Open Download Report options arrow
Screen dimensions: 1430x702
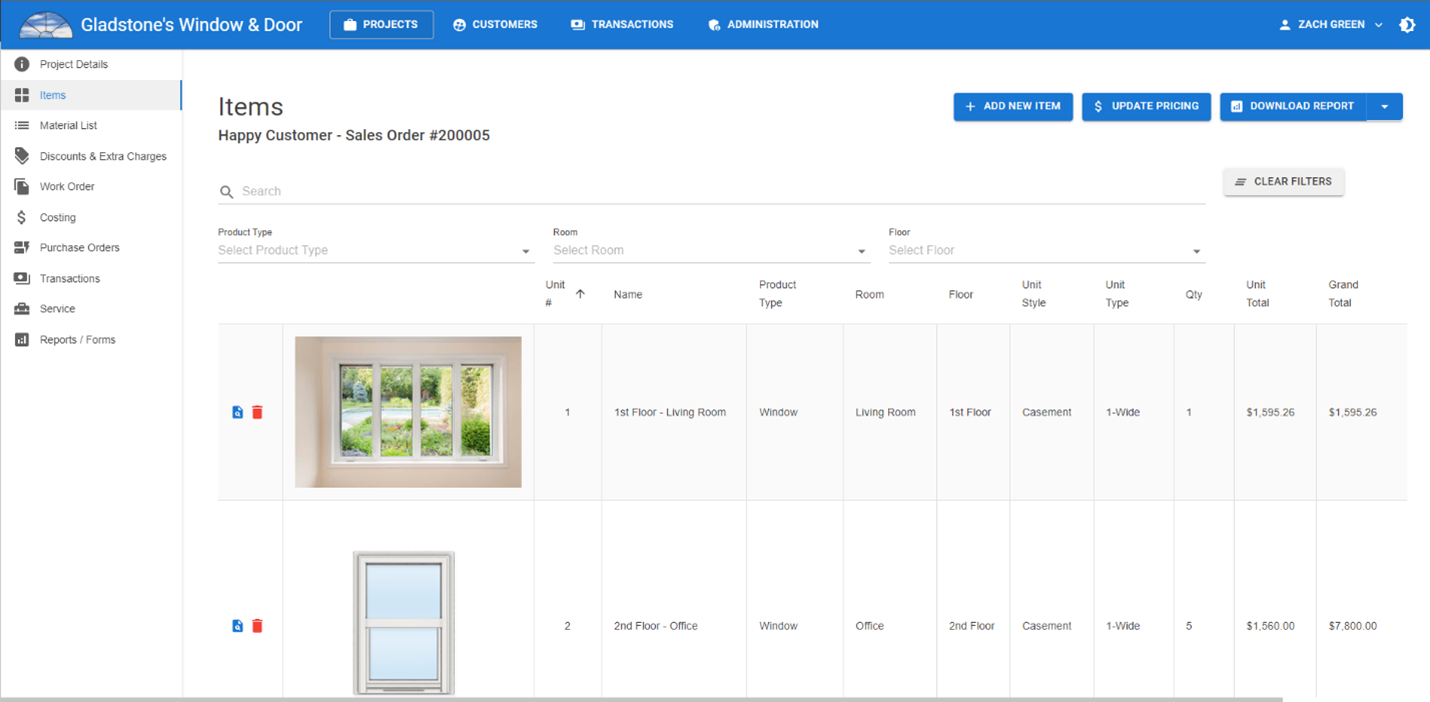point(1385,107)
